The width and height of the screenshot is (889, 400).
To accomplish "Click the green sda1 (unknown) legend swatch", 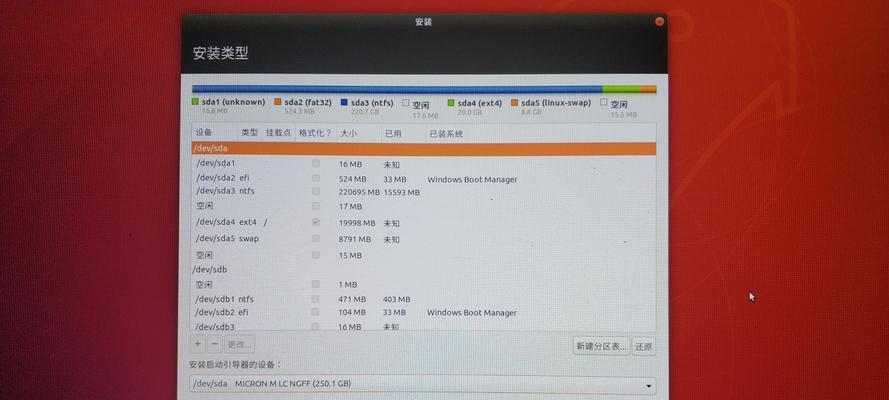I will point(195,102).
